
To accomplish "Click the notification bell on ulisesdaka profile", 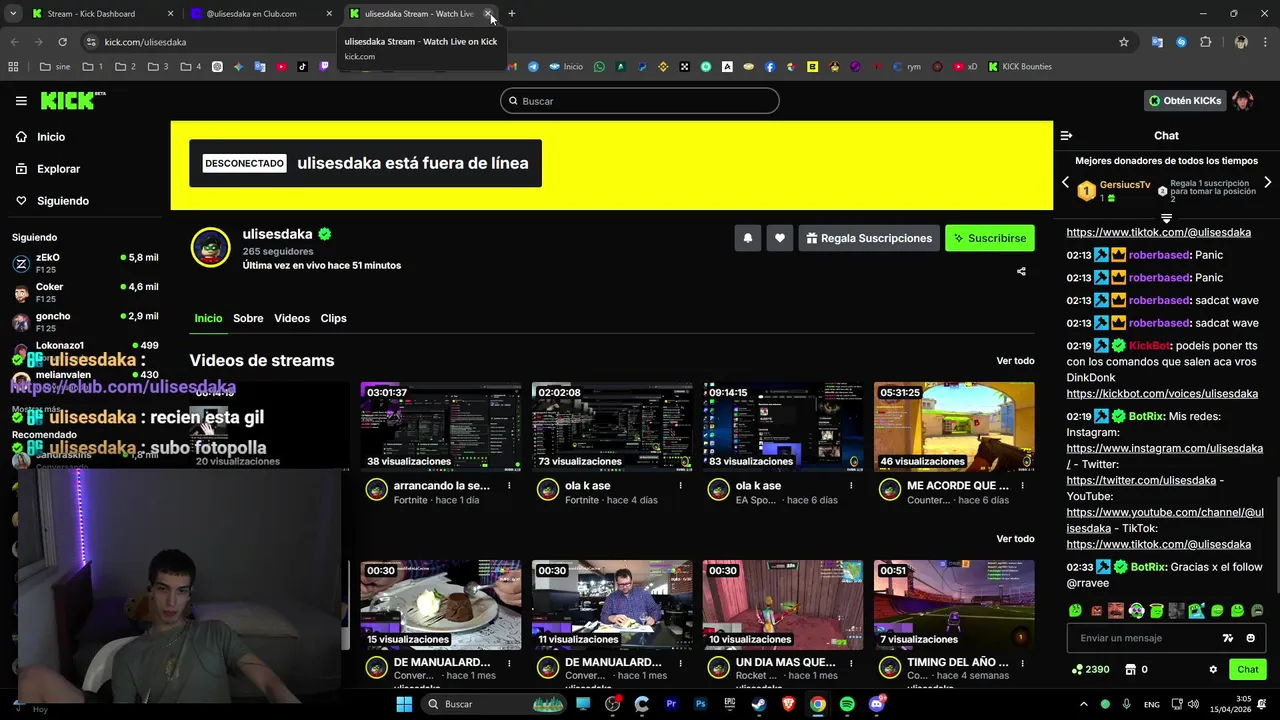I will (747, 238).
